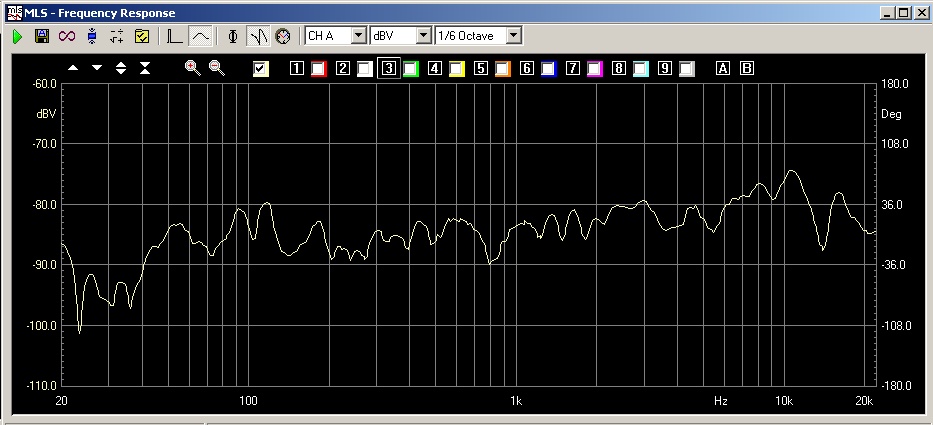The width and height of the screenshot is (933, 425).
Task: Click the blue overlay 6 color box
Action: pyautogui.click(x=548, y=69)
